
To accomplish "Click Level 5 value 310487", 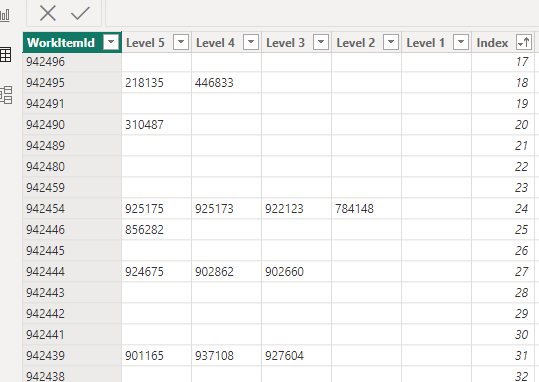I will (x=144, y=125).
